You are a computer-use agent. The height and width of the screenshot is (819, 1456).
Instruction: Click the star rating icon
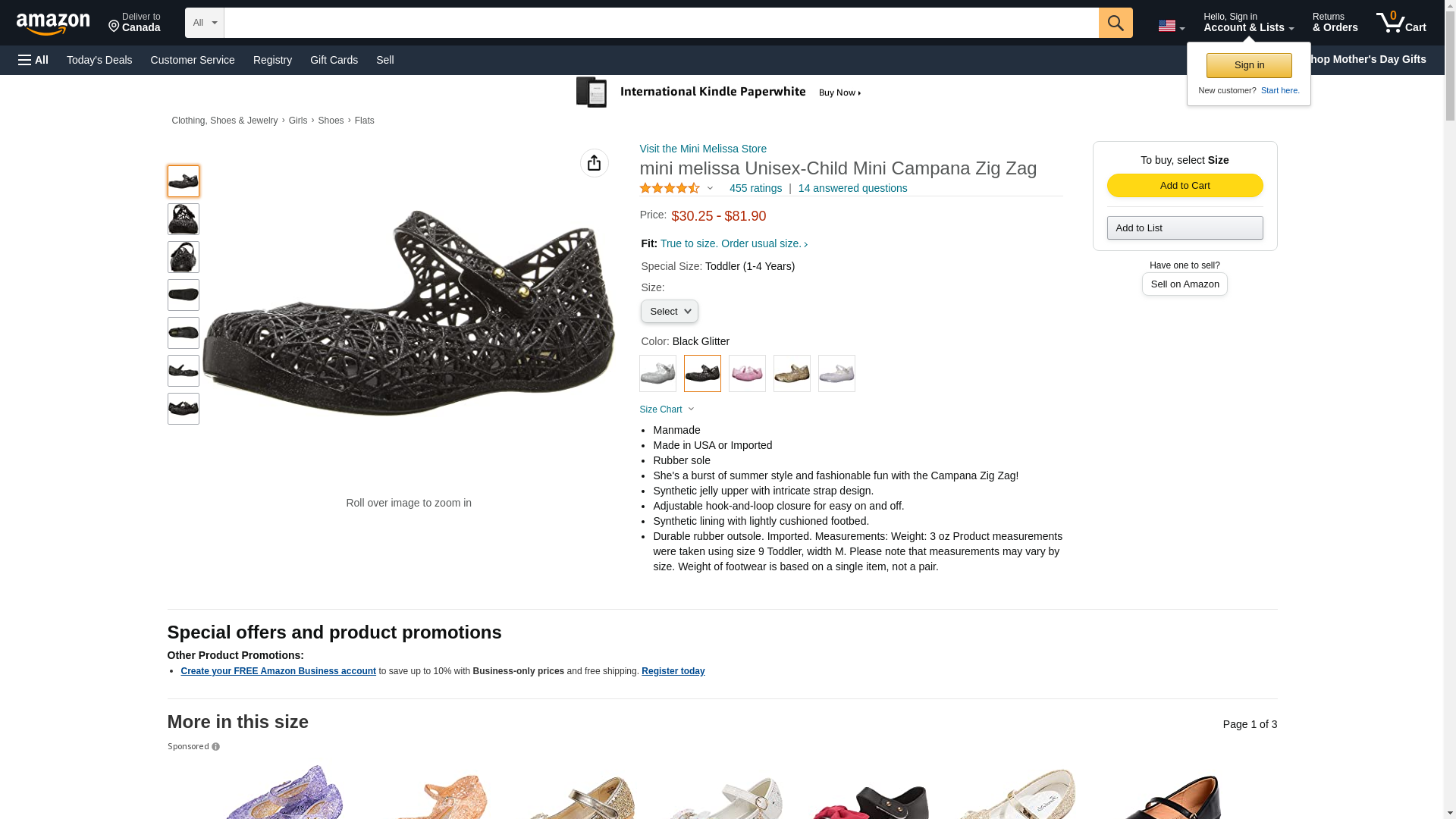[669, 188]
